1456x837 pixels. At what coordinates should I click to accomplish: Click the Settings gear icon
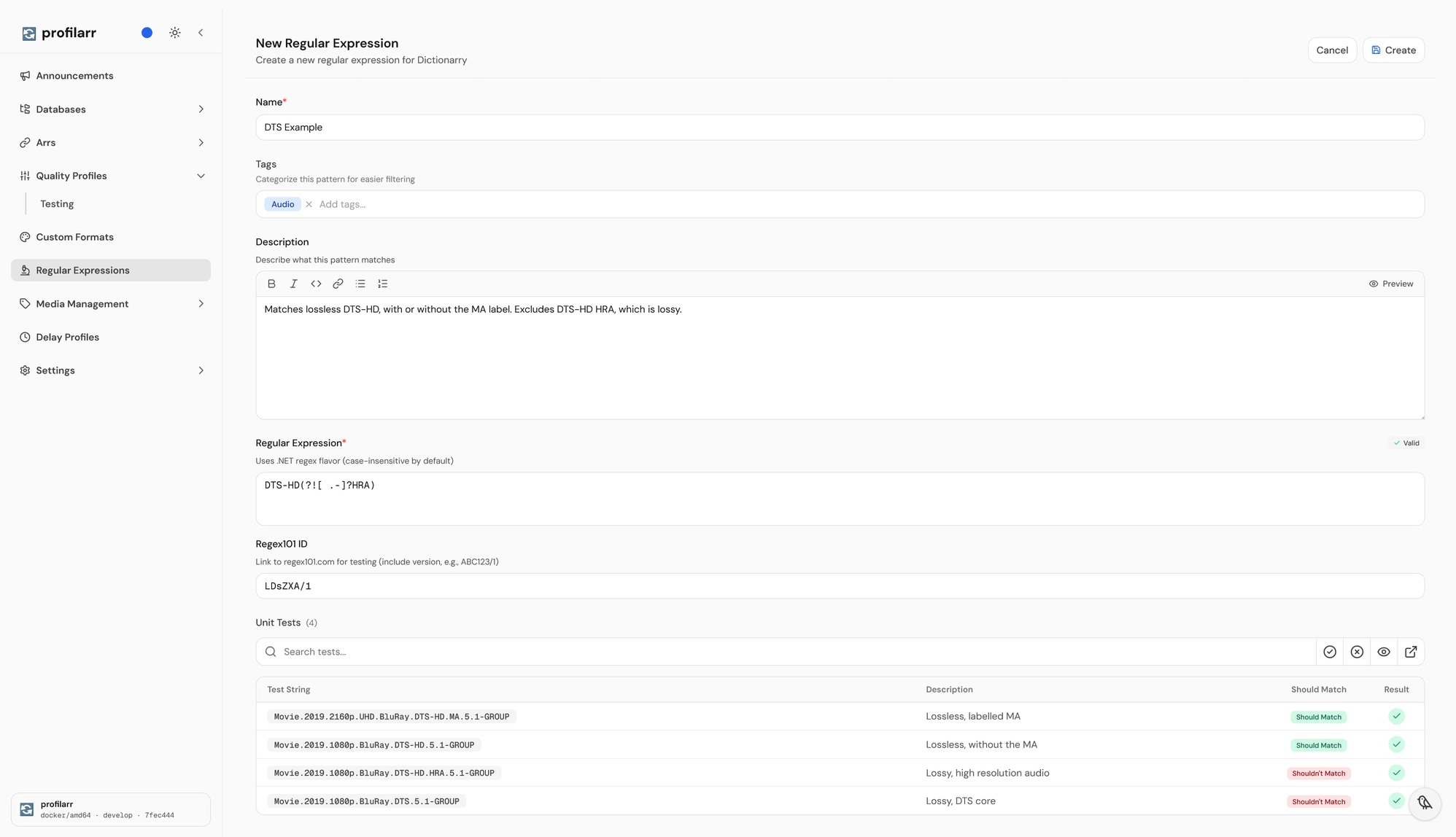coord(25,370)
